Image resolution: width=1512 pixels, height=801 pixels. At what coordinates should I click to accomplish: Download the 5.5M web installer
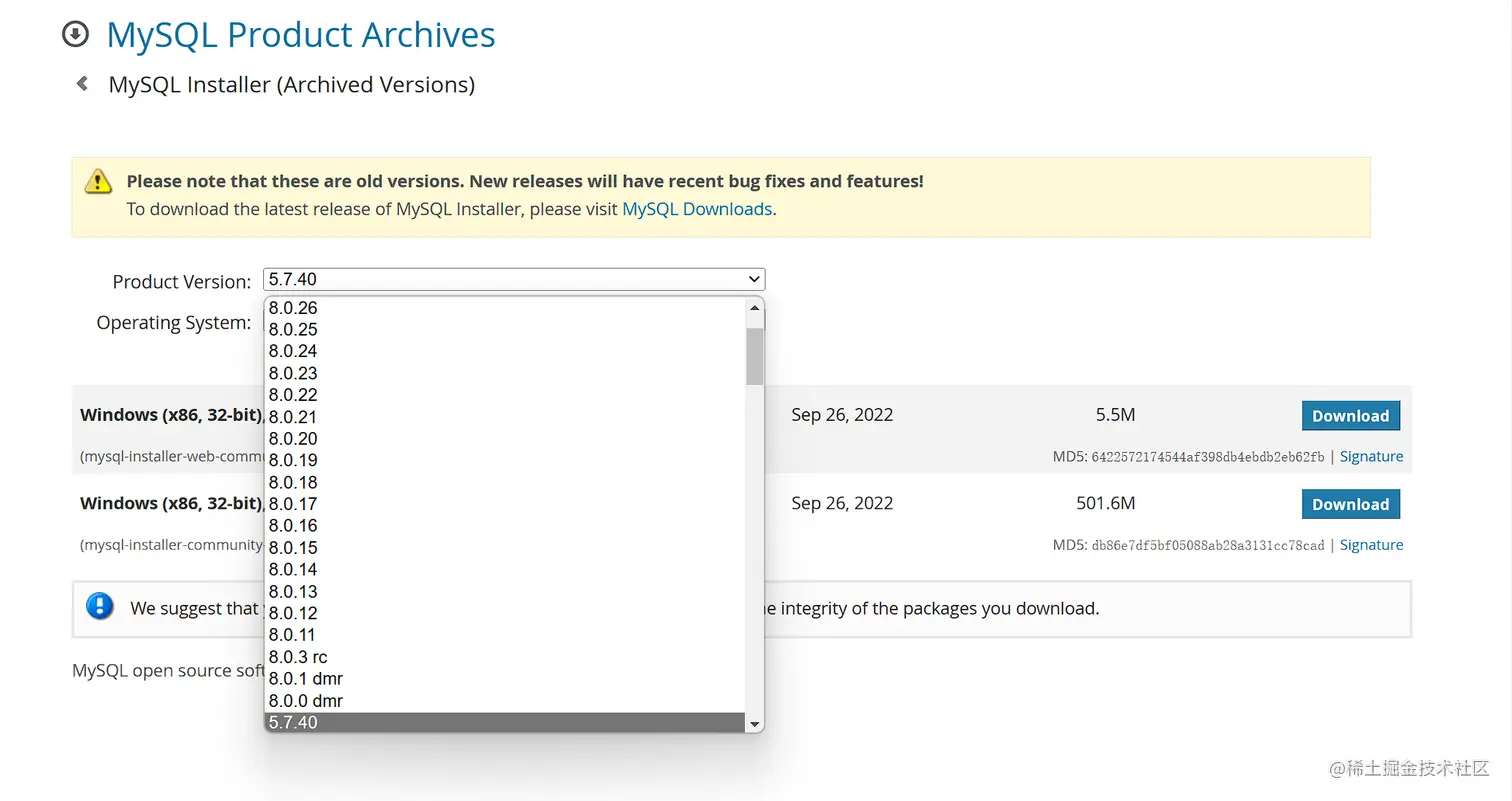pyautogui.click(x=1351, y=416)
